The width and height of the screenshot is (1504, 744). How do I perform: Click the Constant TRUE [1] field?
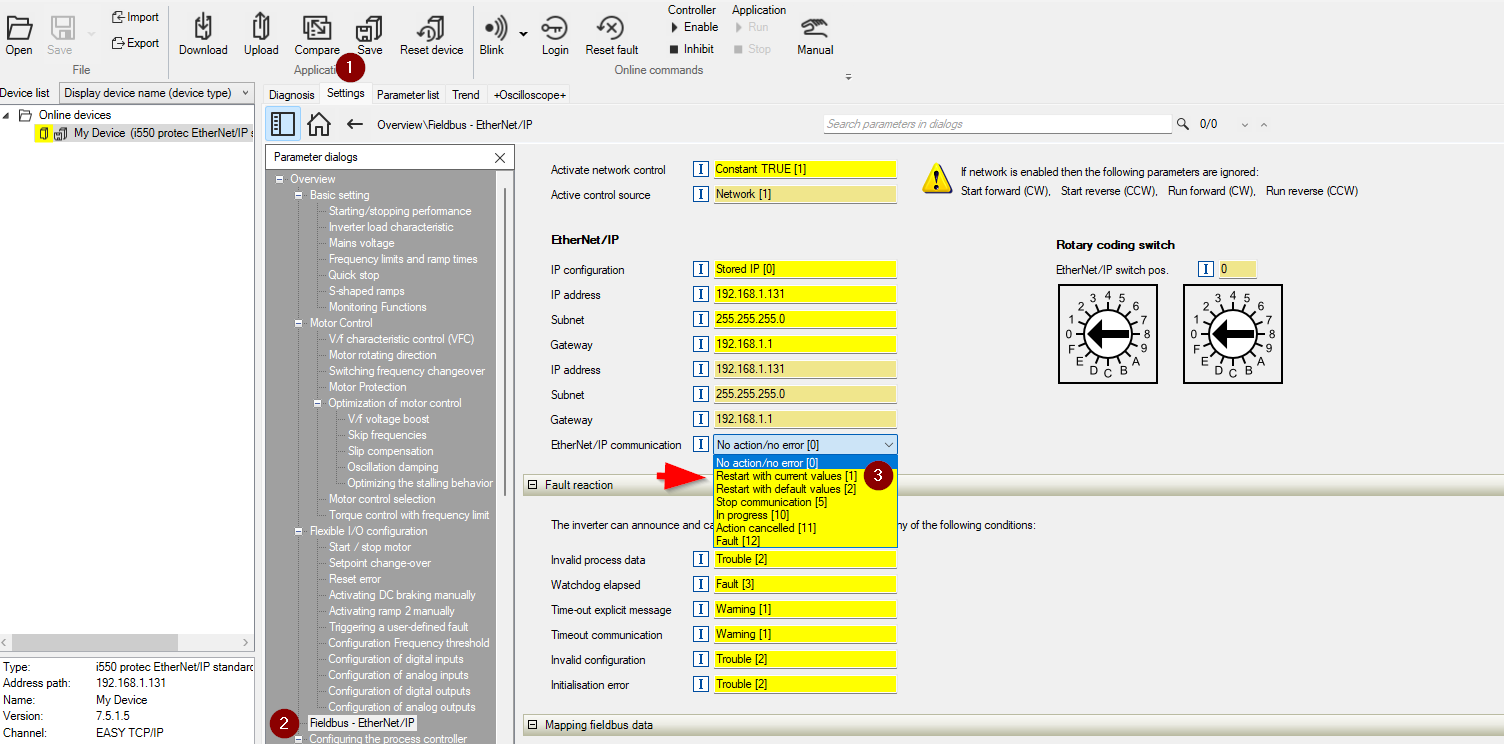click(805, 169)
